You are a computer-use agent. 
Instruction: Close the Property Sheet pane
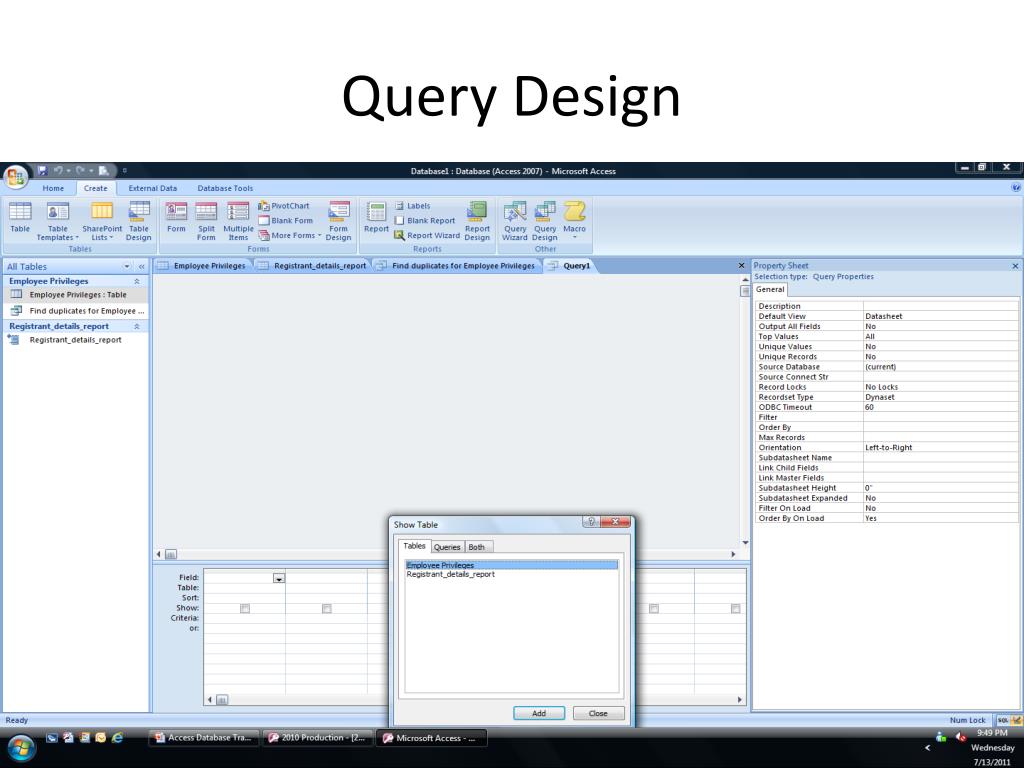1015,266
